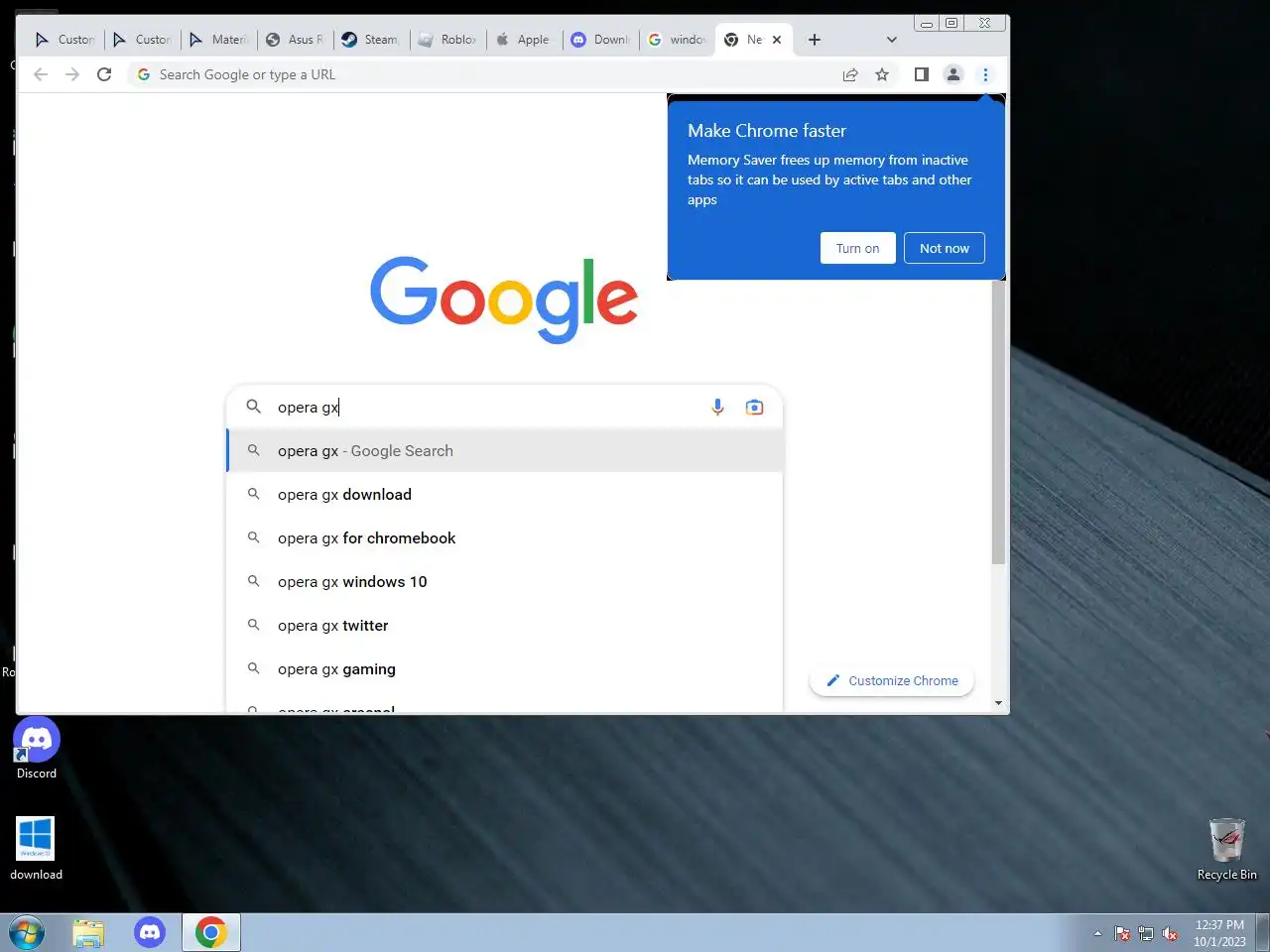
Task: Select the Recycle Bin desktop icon
Action: 1227,849
